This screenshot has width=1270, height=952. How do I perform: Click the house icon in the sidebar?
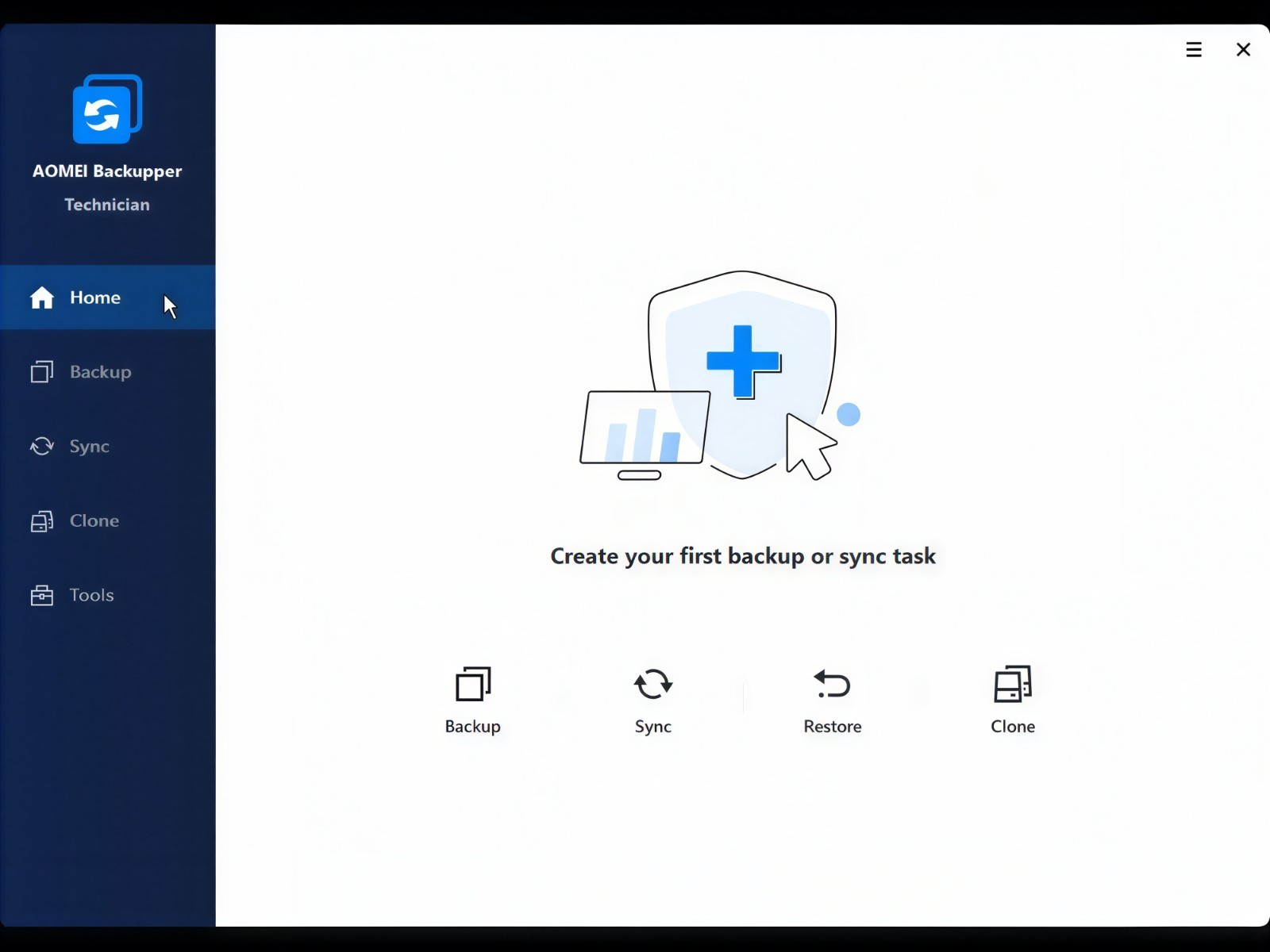coord(42,297)
